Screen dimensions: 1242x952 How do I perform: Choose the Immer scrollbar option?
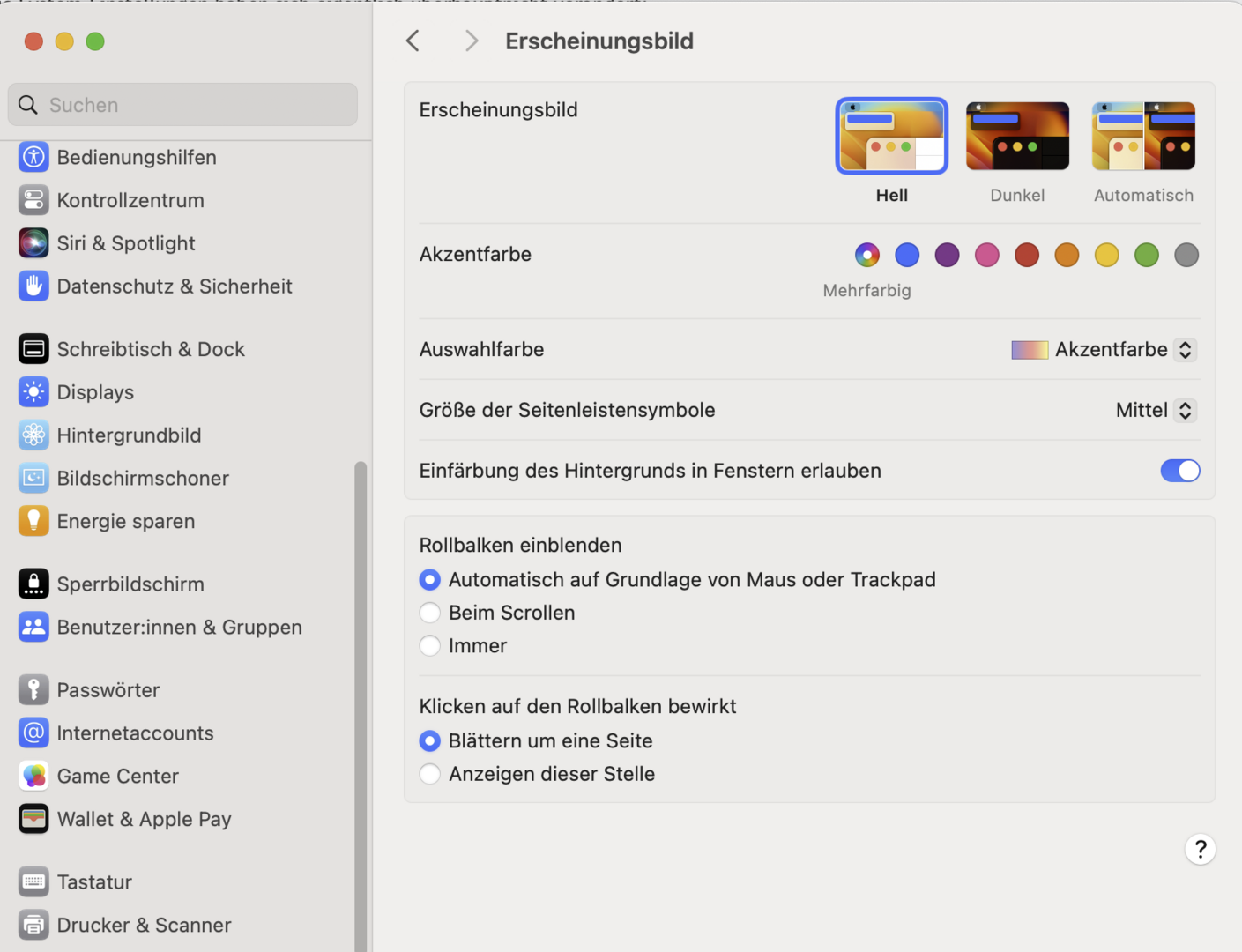[429, 646]
